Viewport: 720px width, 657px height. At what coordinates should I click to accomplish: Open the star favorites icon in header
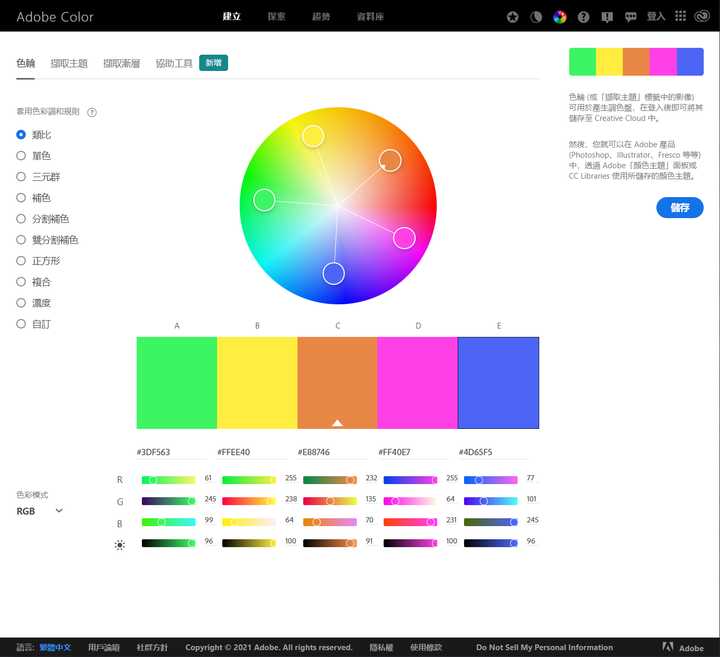pyautogui.click(x=512, y=17)
